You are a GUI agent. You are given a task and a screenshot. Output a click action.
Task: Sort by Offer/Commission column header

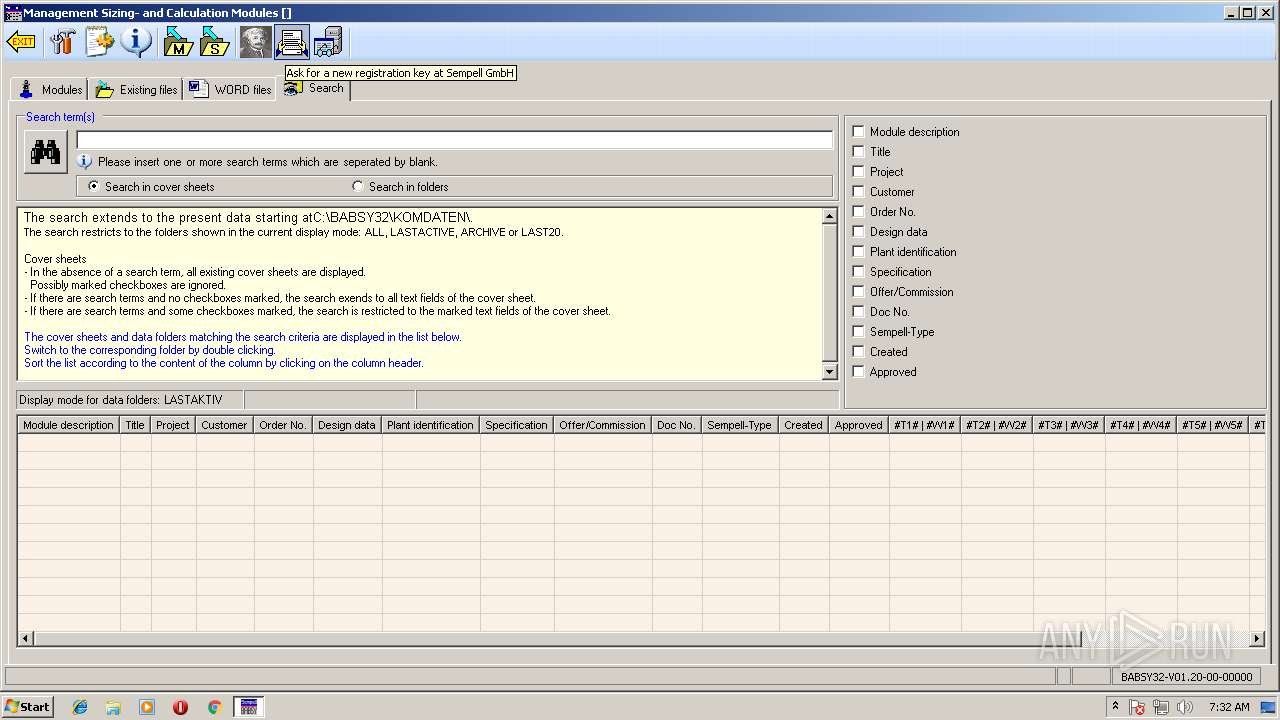[x=603, y=425]
